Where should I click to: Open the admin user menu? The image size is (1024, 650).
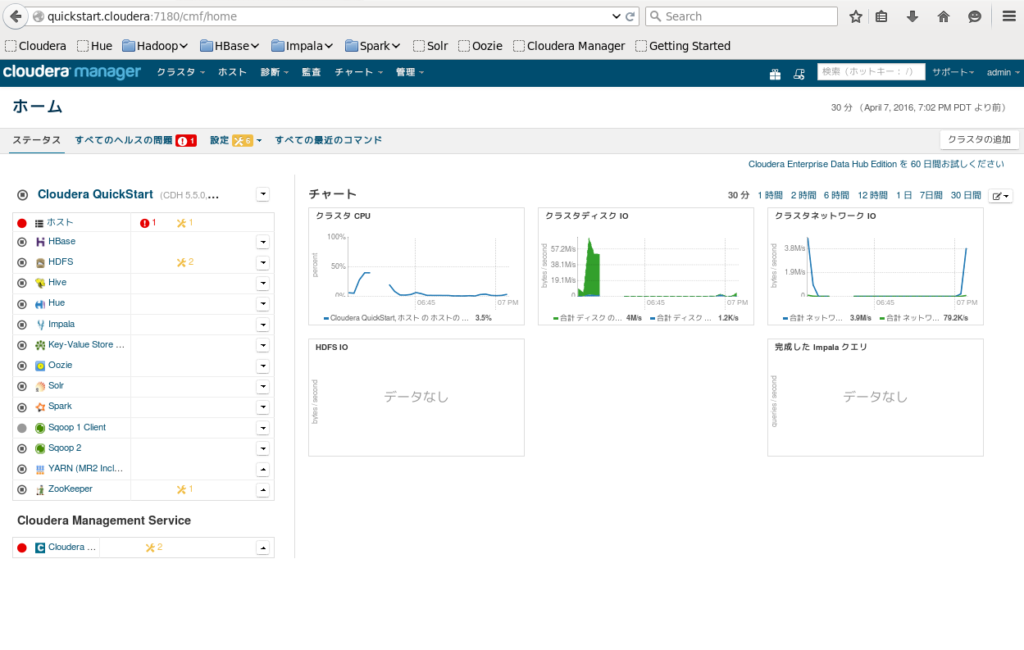click(1002, 73)
